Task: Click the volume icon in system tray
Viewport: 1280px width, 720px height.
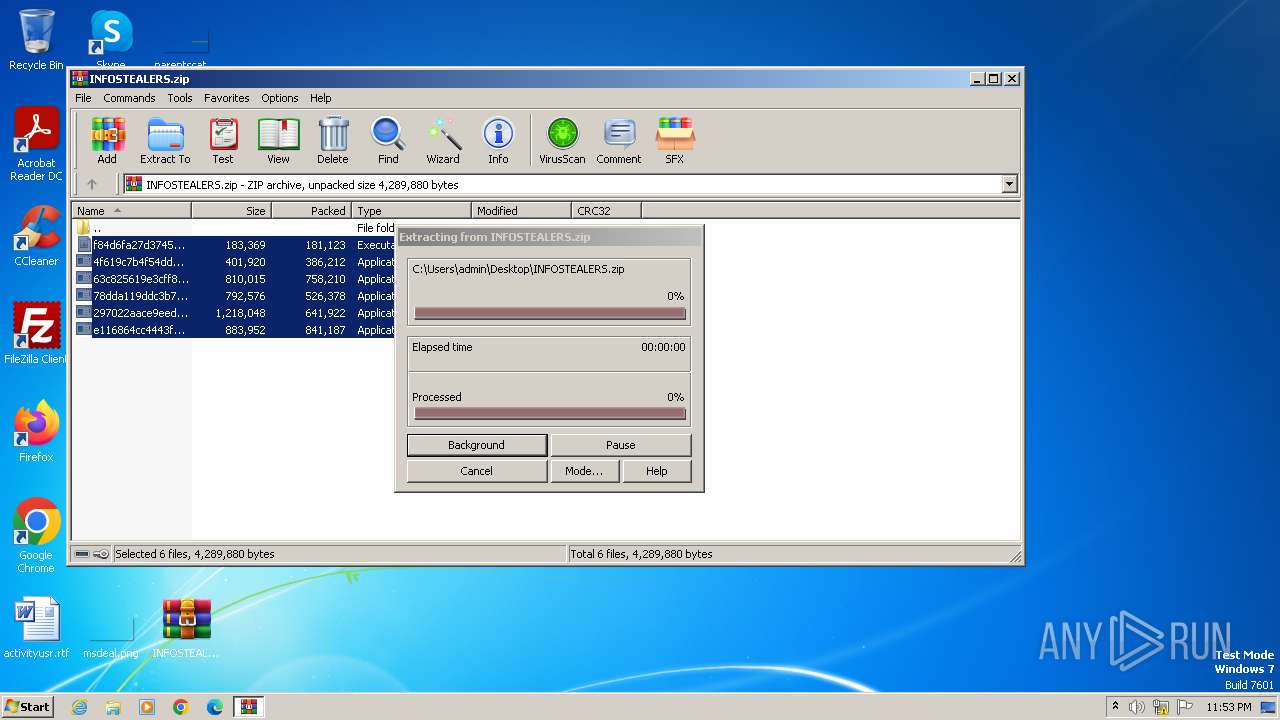Action: [1137, 707]
